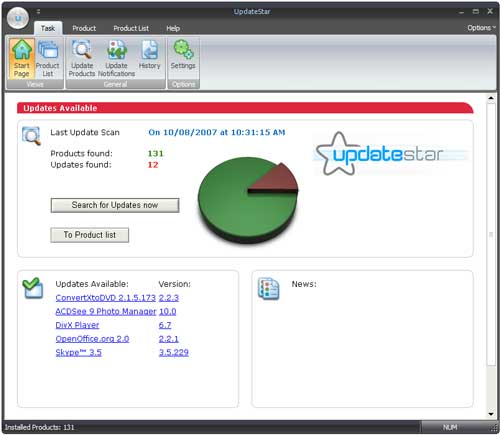Click version link 10.0
Screen dimensions: 500x435
(167, 311)
